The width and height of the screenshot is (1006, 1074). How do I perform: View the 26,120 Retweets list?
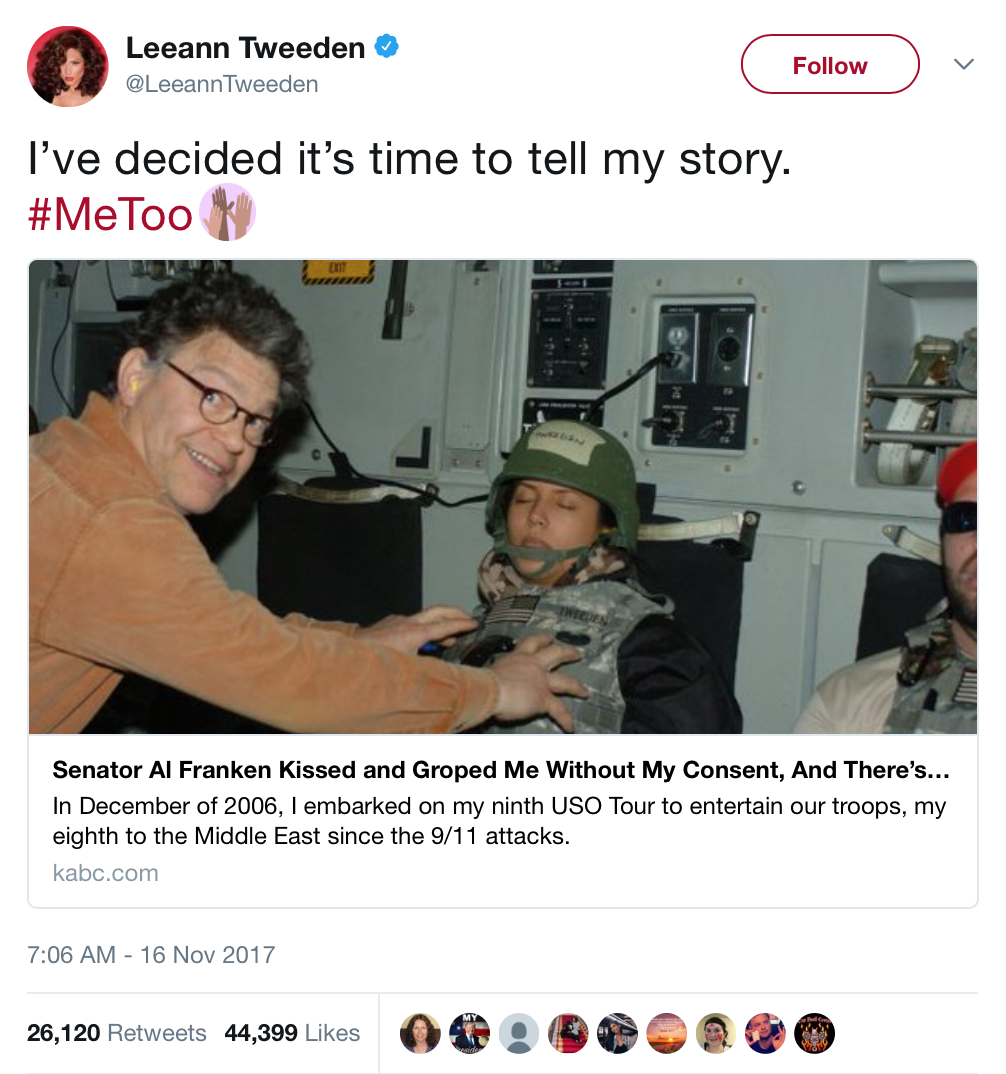[x=116, y=1033]
